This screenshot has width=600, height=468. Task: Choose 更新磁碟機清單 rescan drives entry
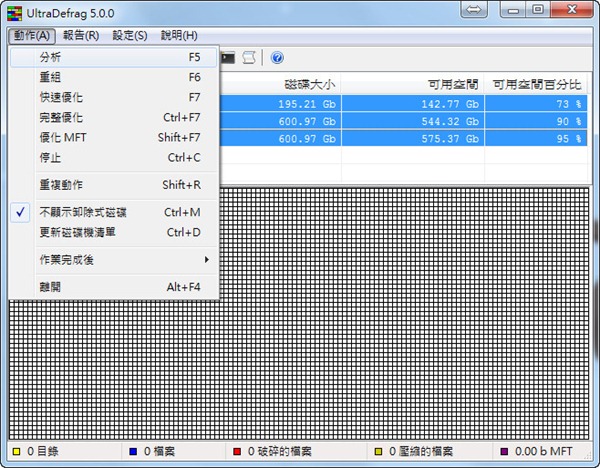[x=114, y=232]
